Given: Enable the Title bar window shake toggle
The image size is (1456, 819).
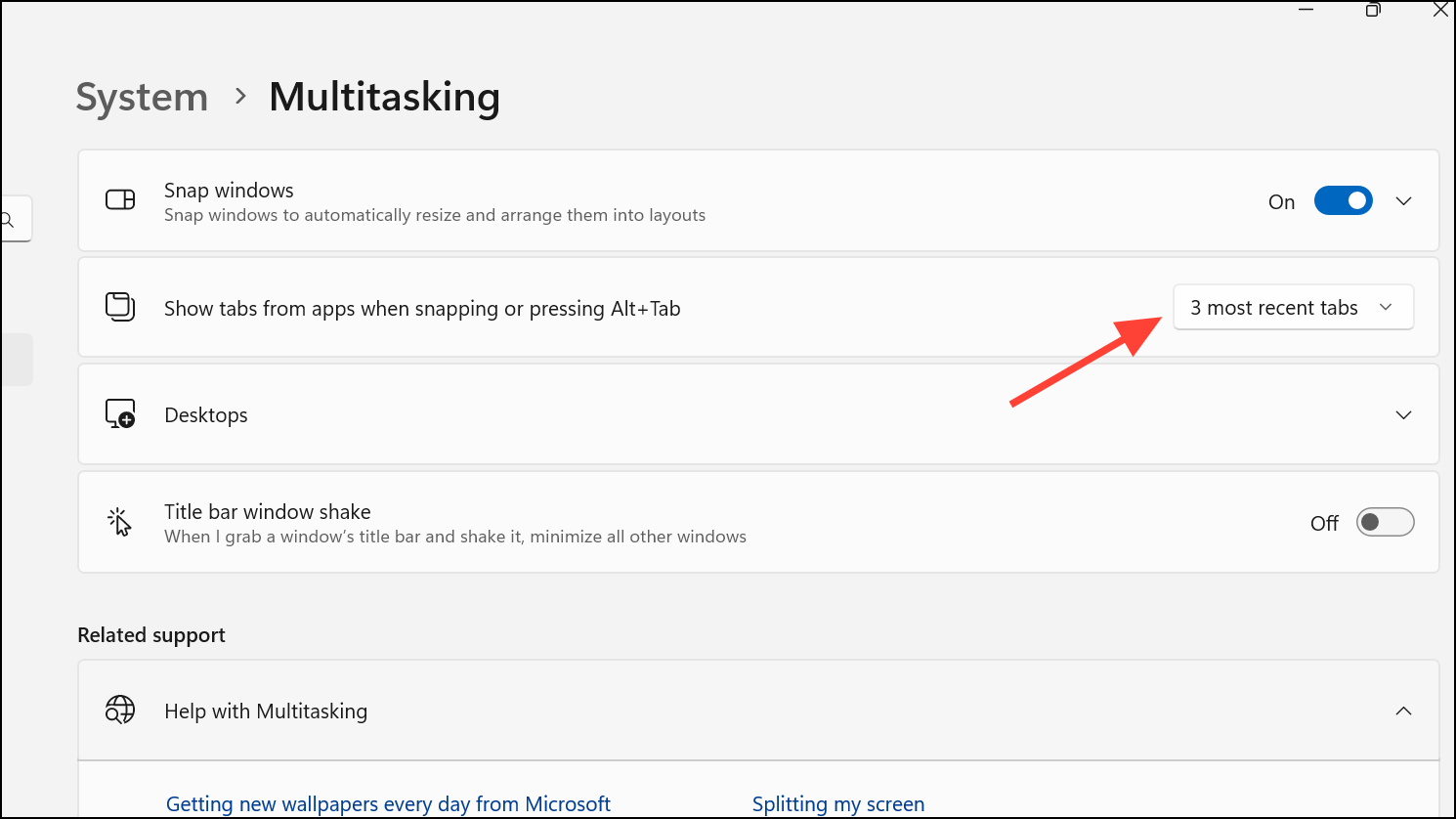Looking at the screenshot, I should (x=1385, y=522).
